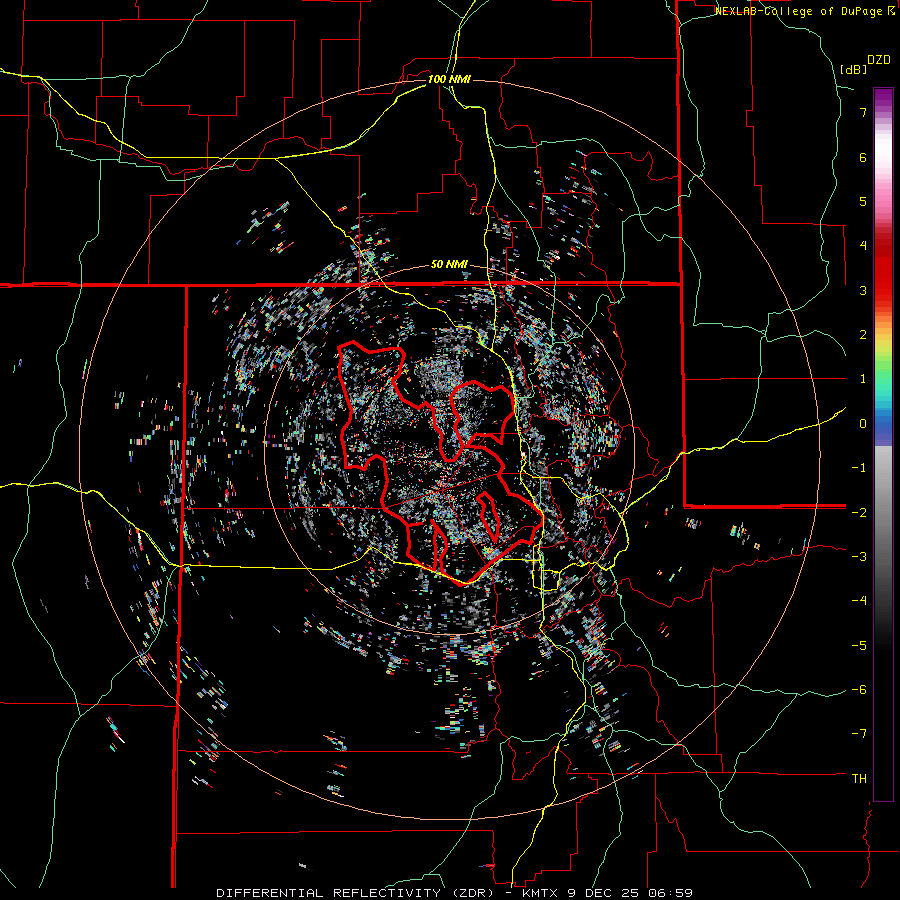Click the -7 value on the color scale
Viewport: 900px width, 900px height.
click(859, 734)
